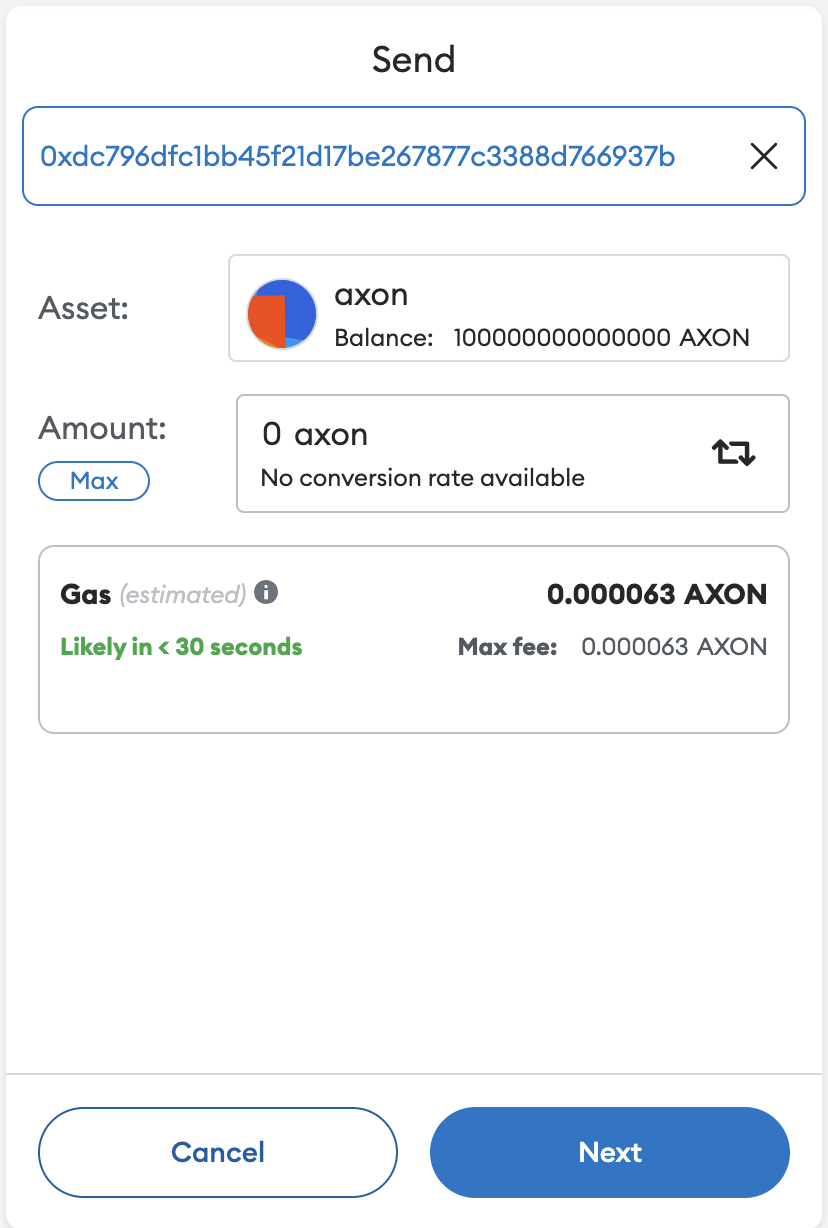Click the 'Asset:' label
This screenshot has width=828, height=1228.
click(84, 308)
